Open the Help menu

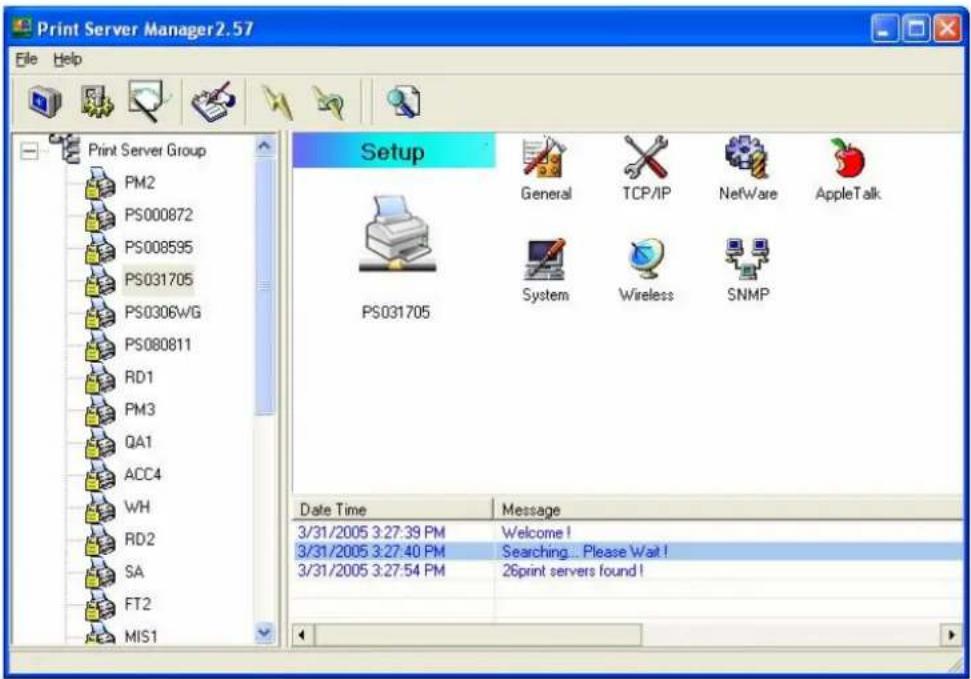pyautogui.click(x=67, y=59)
